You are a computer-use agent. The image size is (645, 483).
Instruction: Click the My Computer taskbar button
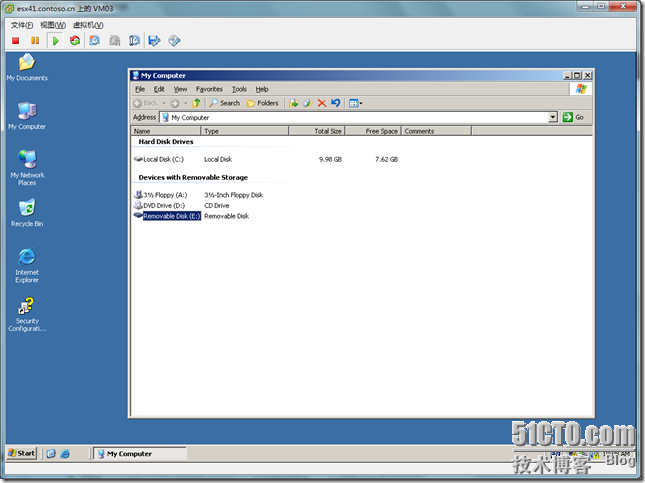(x=139, y=454)
